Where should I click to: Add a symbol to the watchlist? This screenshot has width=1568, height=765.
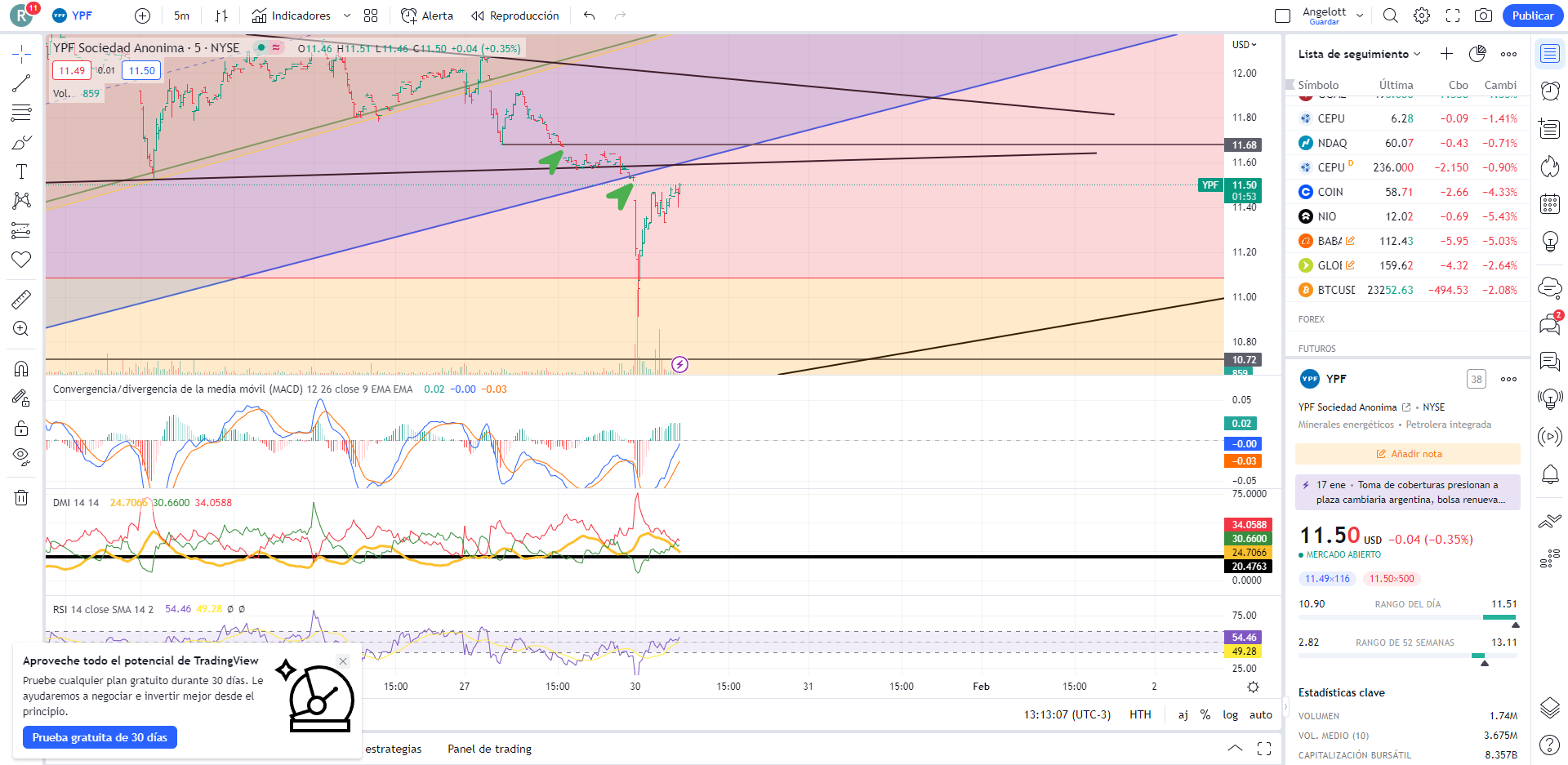[1446, 54]
